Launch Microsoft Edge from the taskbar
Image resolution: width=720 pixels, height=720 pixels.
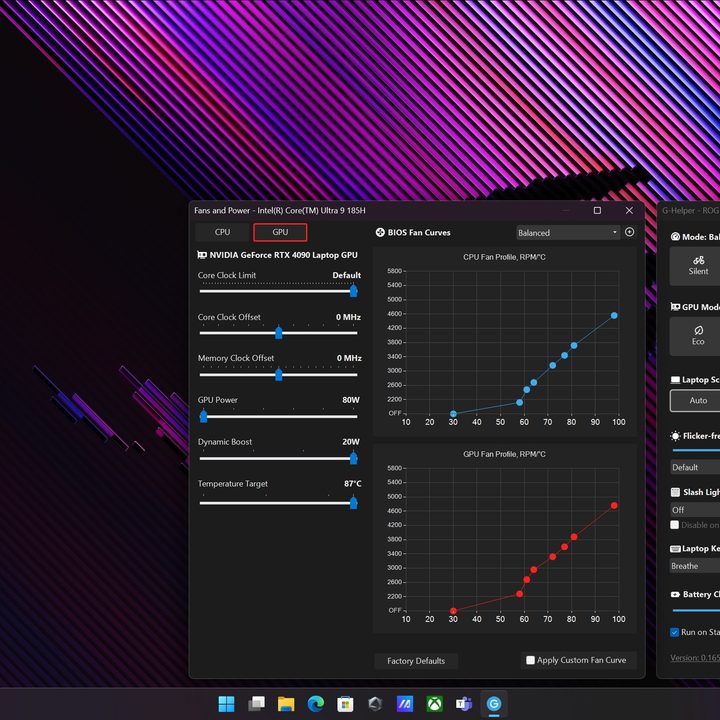point(315,703)
